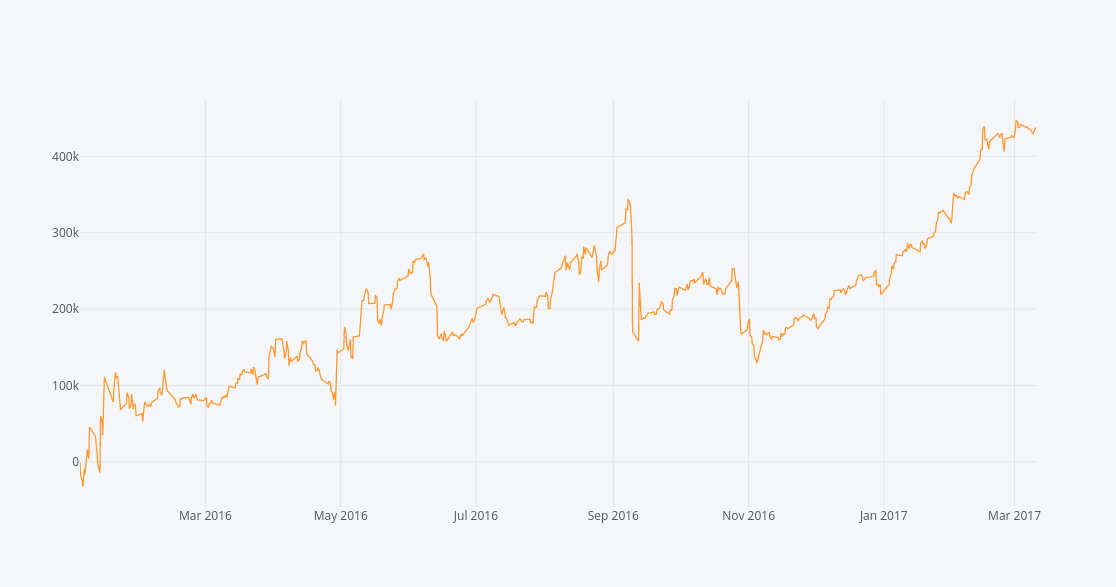Click the Mar 2017 x-axis label

pyautogui.click(x=1014, y=516)
